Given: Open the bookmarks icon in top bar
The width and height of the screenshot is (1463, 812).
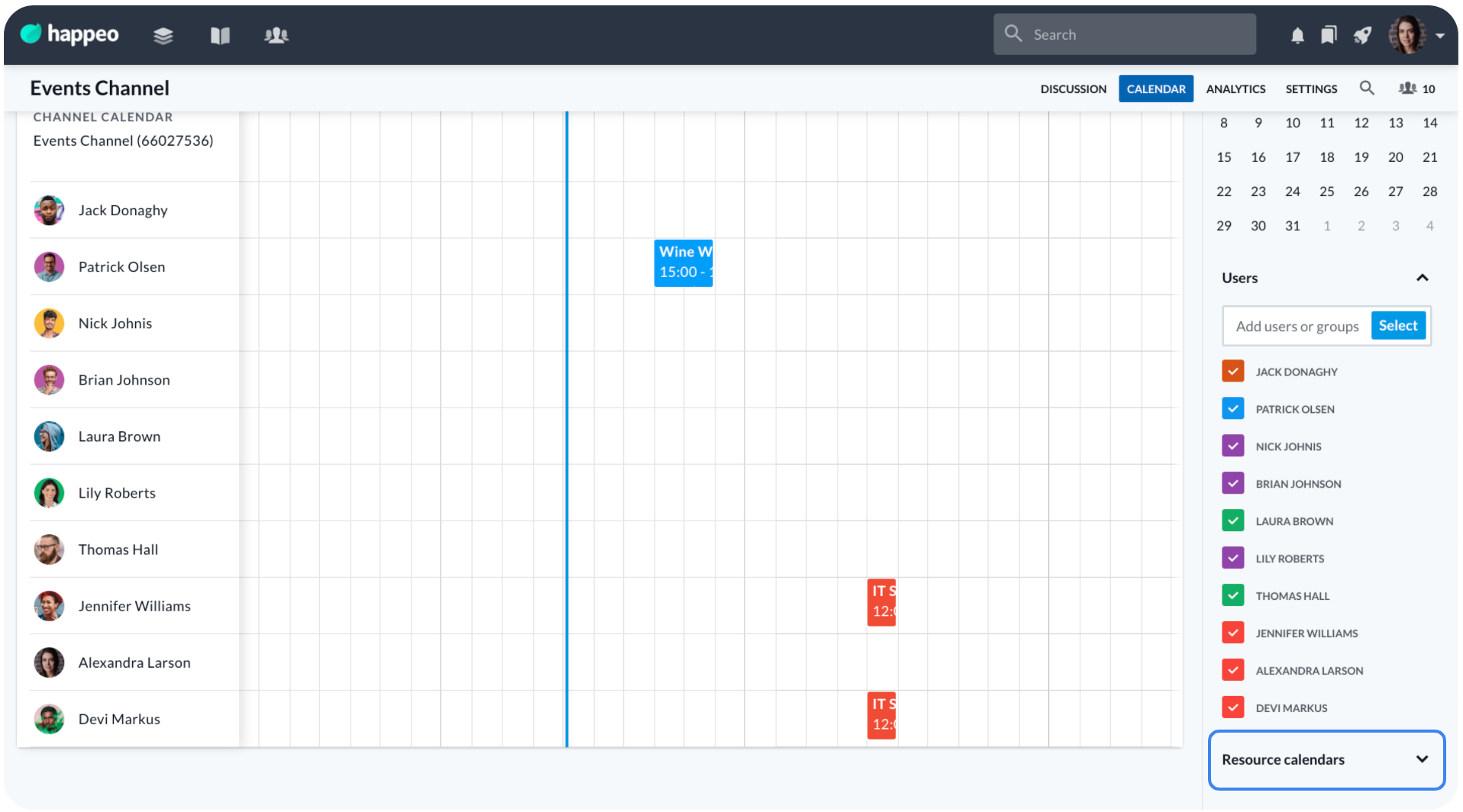Looking at the screenshot, I should pos(1329,35).
